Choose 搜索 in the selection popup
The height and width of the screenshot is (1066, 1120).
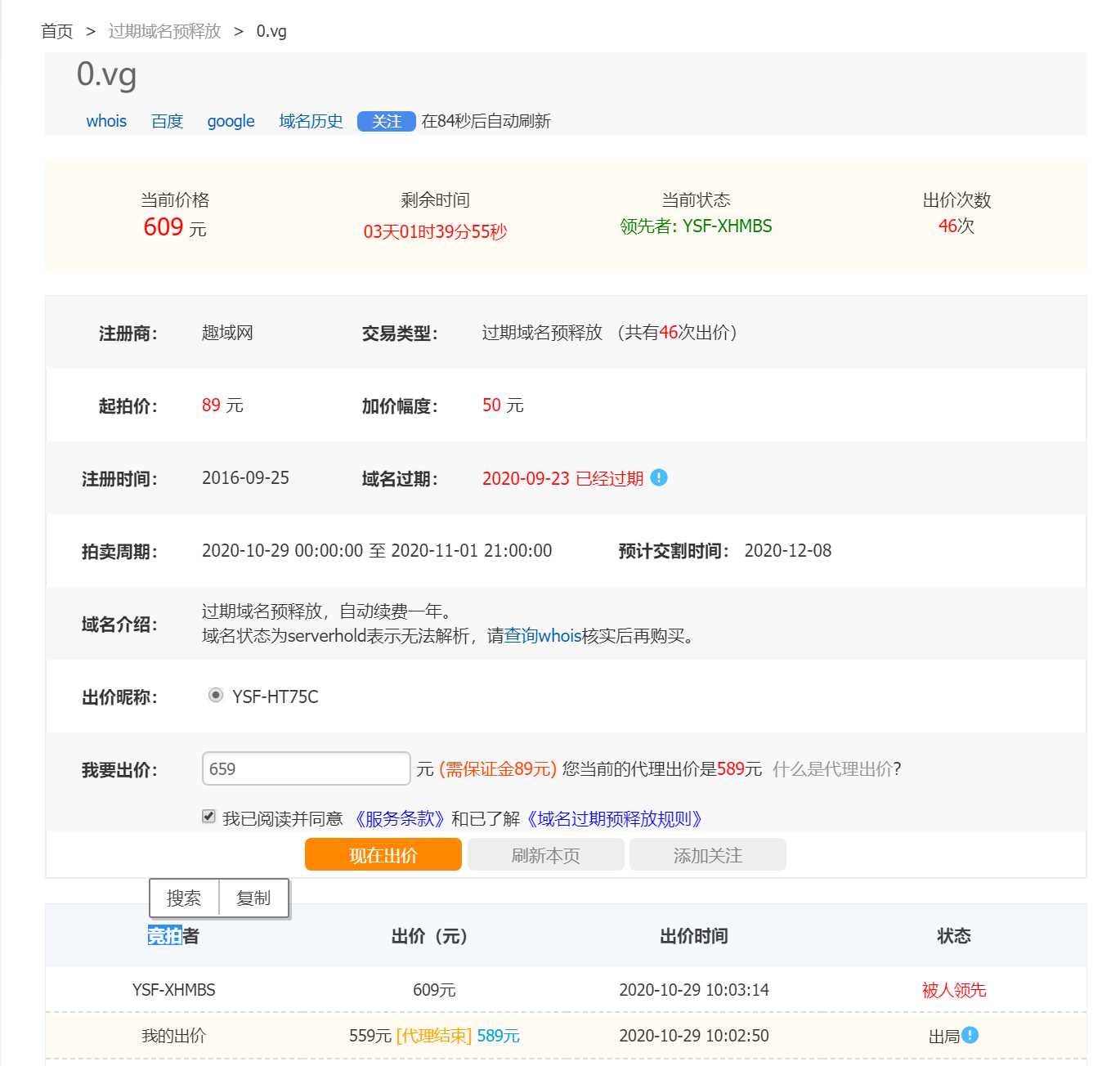pyautogui.click(x=184, y=898)
